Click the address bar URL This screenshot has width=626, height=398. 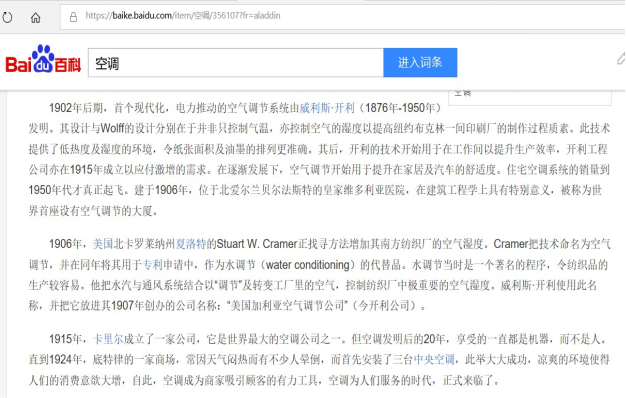point(183,16)
